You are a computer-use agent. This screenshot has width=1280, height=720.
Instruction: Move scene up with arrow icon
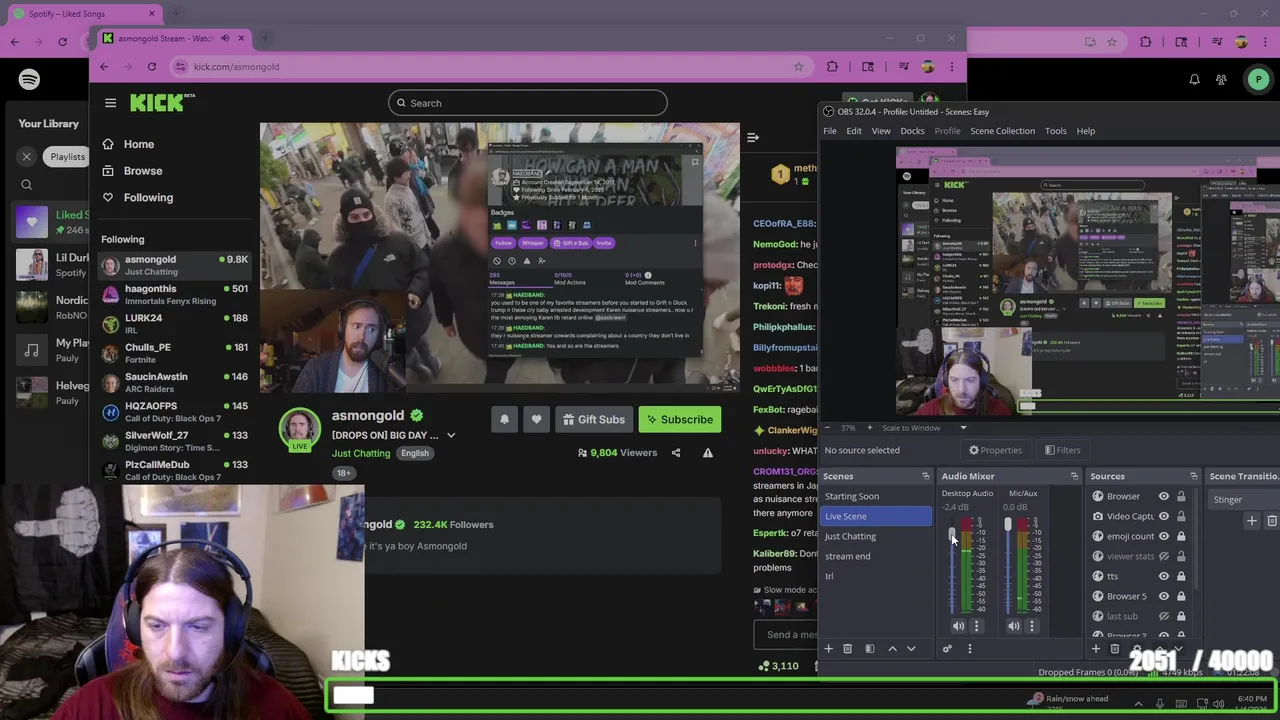[893, 649]
